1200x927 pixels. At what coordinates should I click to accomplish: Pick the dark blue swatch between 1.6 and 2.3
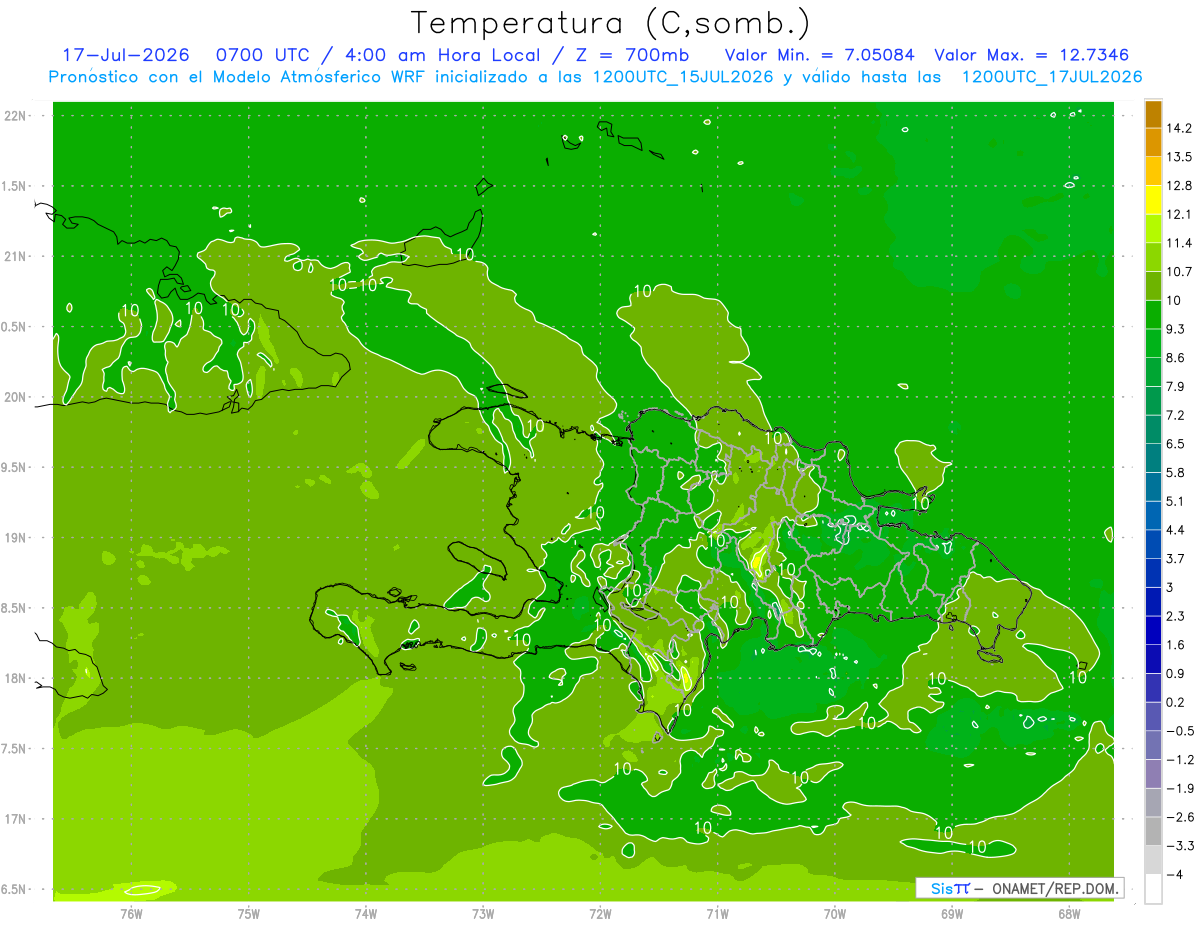pos(1153,630)
